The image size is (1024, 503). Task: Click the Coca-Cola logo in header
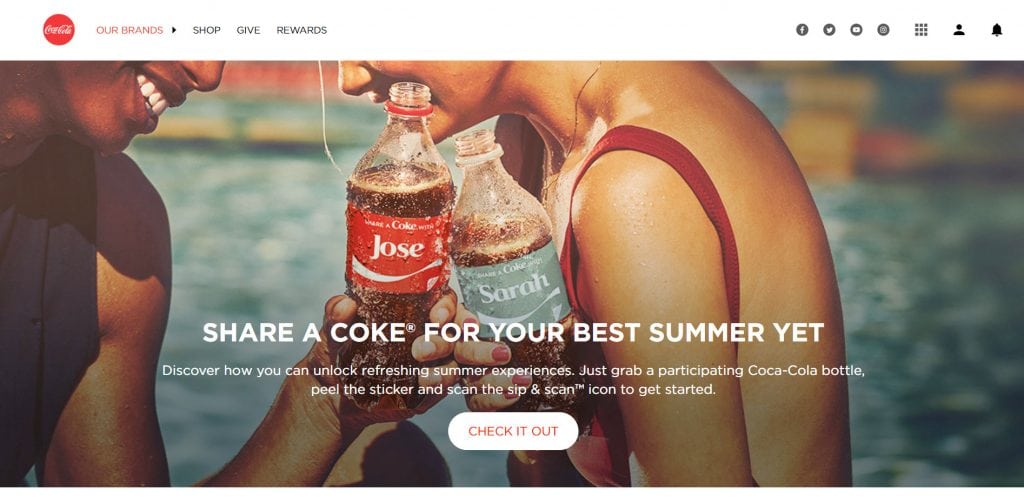59,29
